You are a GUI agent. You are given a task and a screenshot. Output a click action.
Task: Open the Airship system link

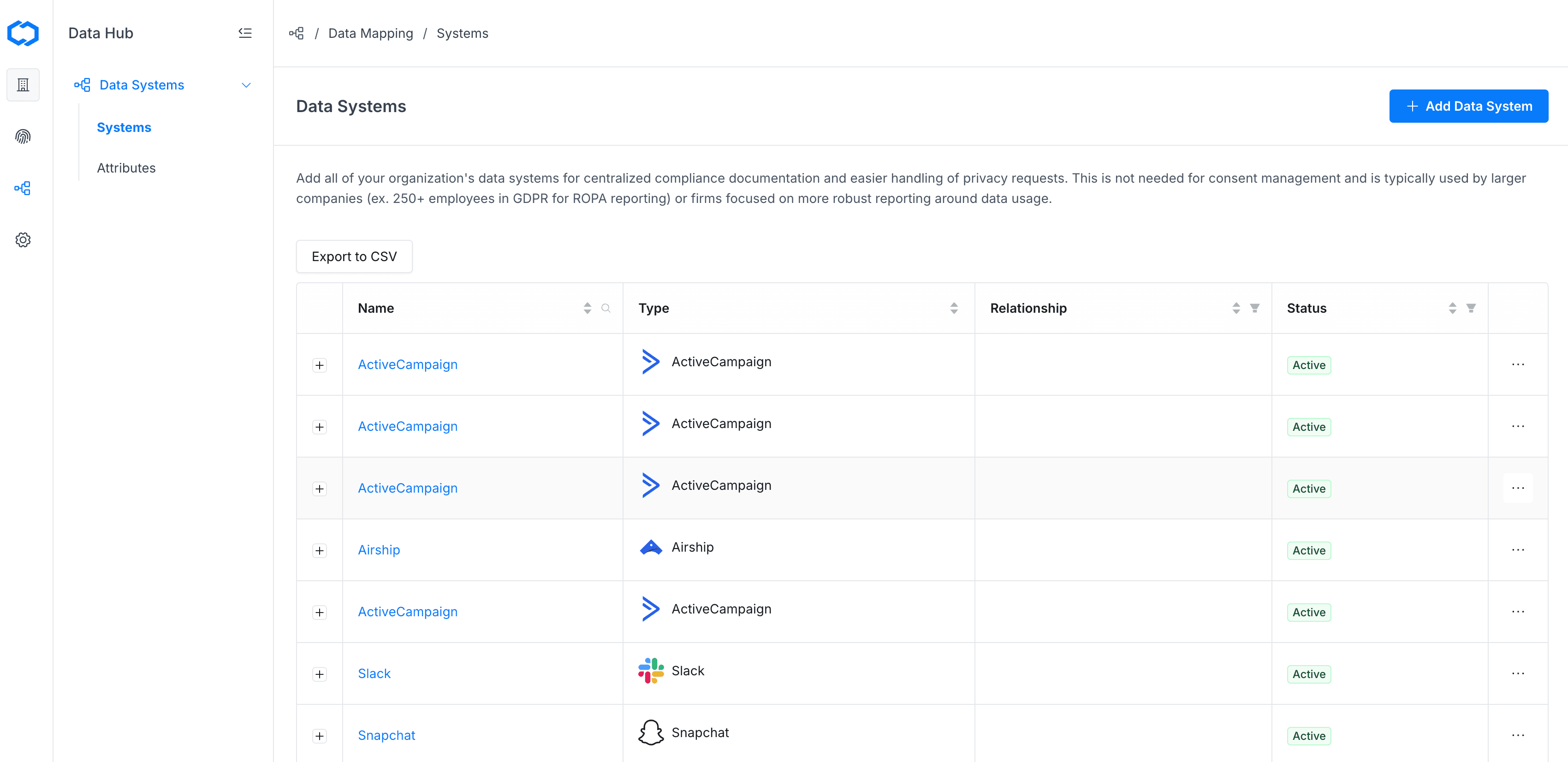pyautogui.click(x=379, y=549)
